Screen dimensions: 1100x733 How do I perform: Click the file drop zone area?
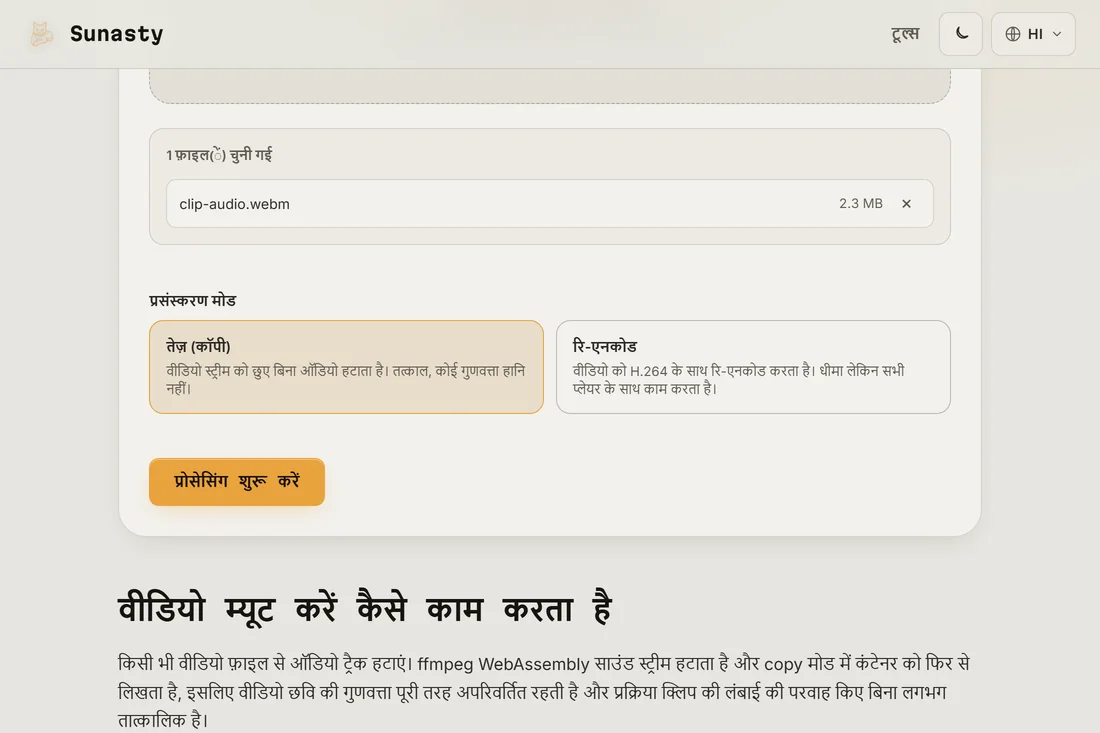point(550,86)
